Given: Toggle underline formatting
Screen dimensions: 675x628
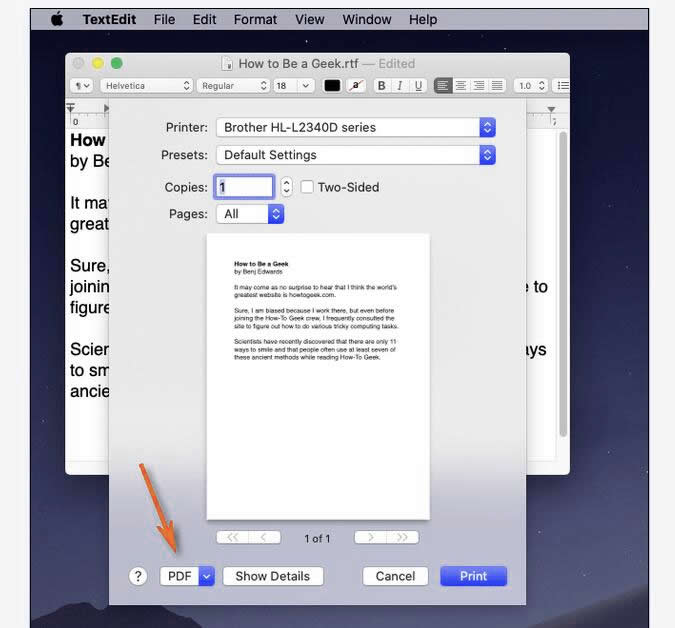Looking at the screenshot, I should point(418,86).
